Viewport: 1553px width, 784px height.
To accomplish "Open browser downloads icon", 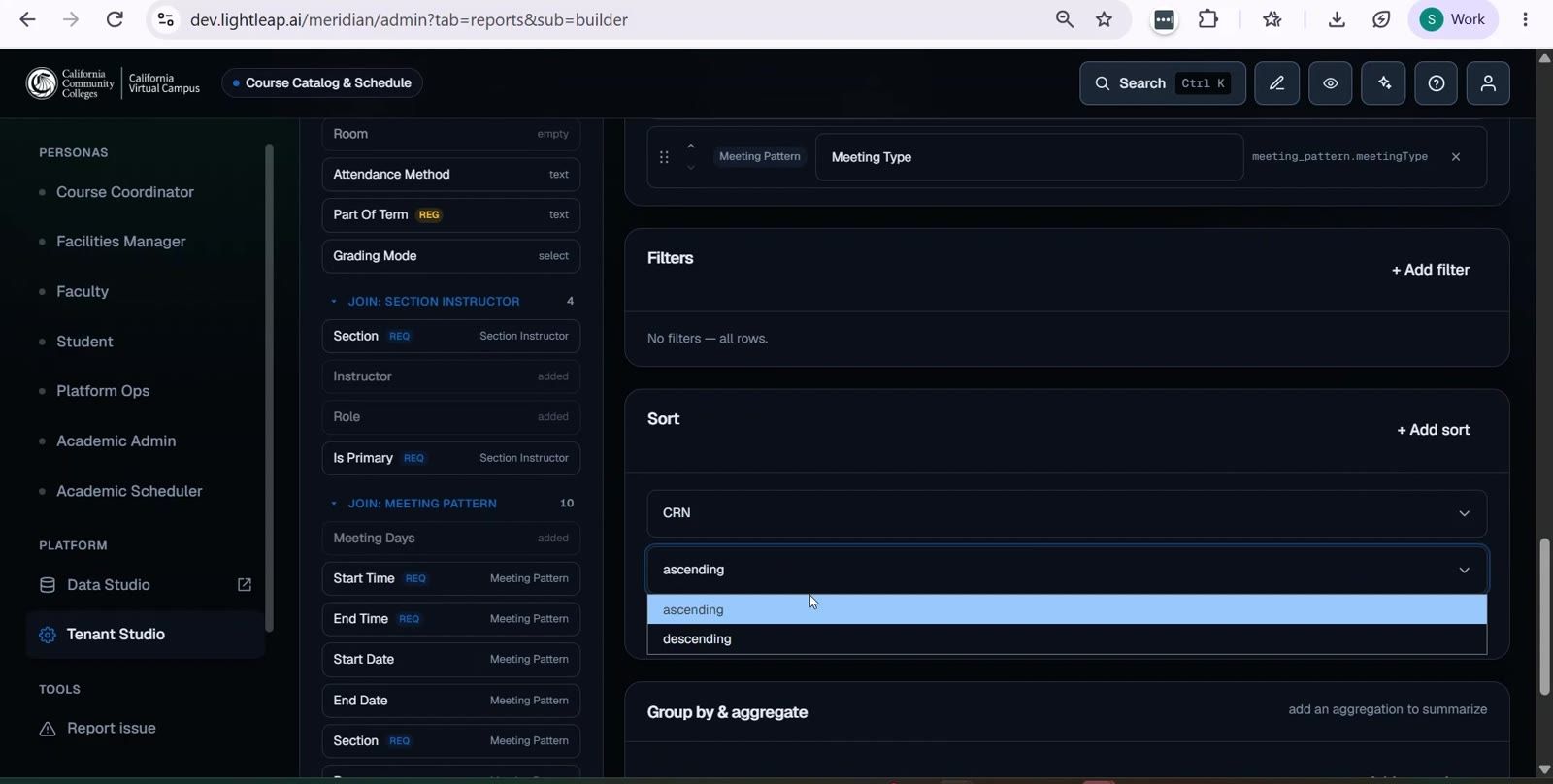I will pos(1337,19).
